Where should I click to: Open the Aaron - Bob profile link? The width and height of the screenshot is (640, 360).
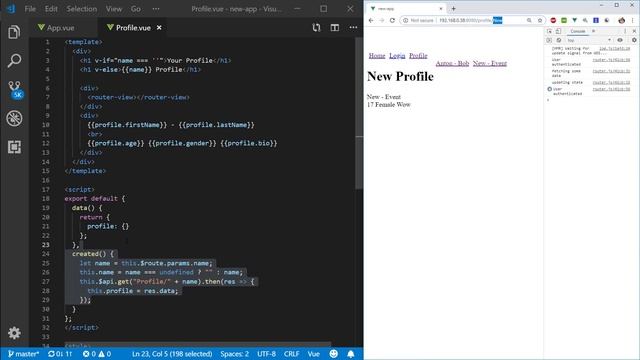(452, 63)
